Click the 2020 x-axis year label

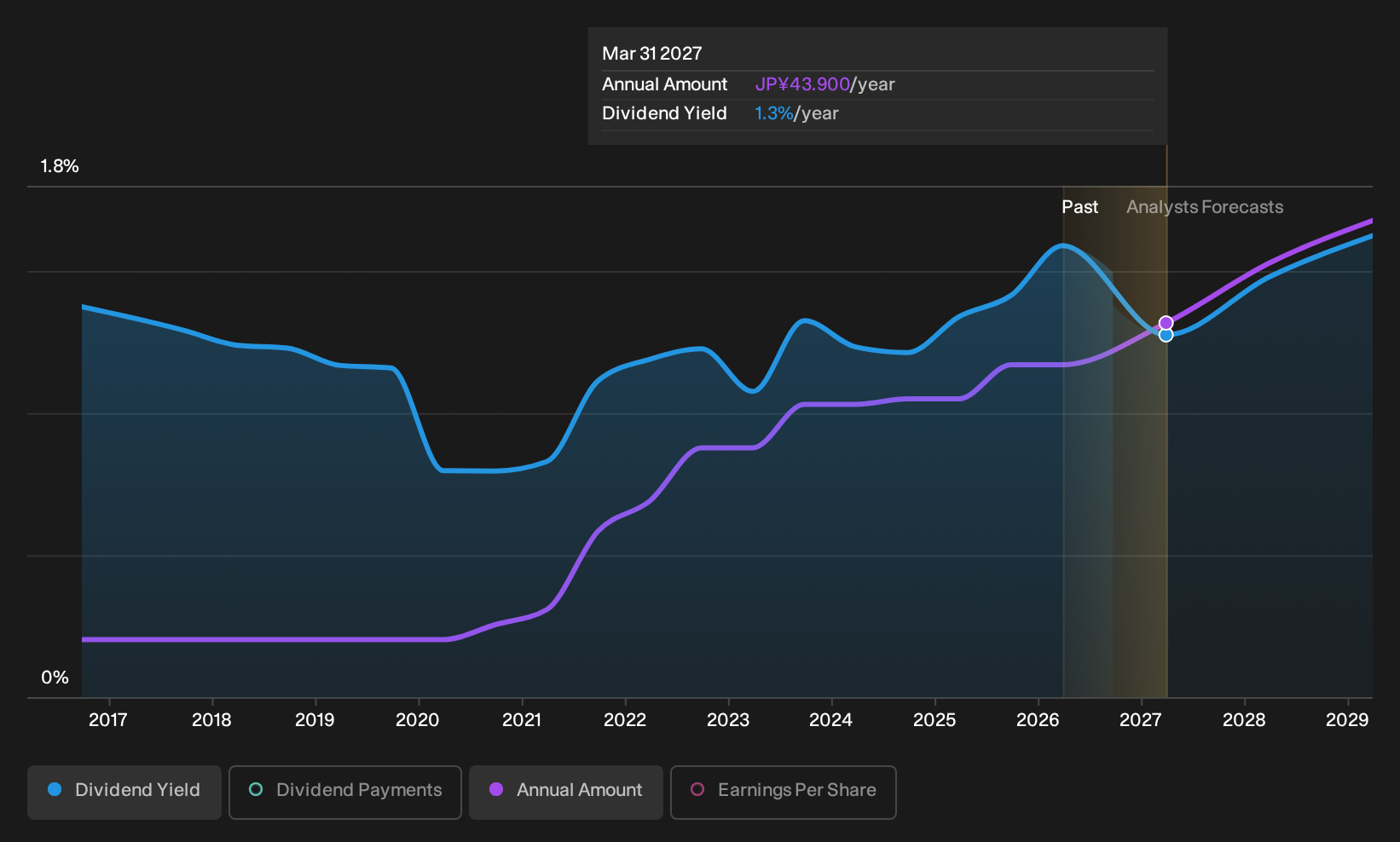click(x=418, y=720)
